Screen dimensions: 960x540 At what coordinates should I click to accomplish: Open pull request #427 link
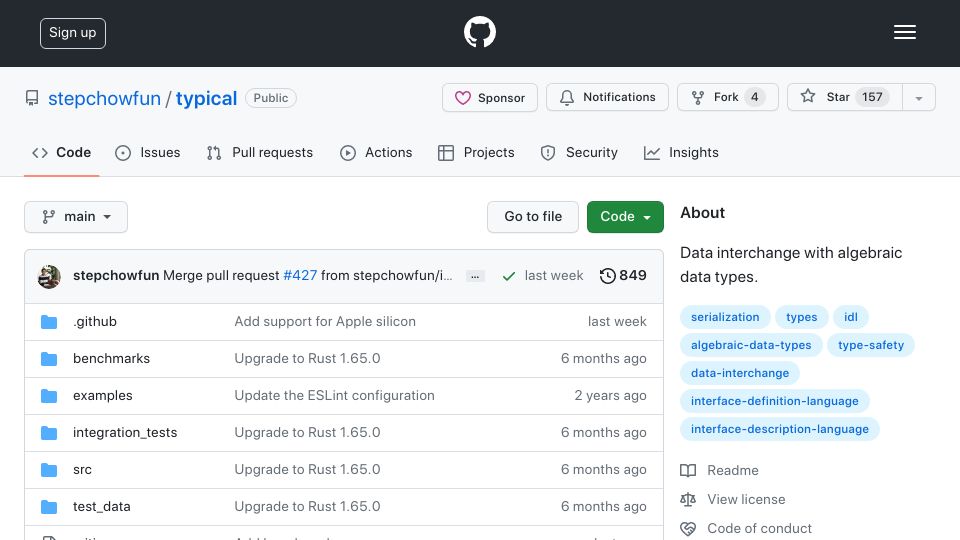[x=300, y=276]
